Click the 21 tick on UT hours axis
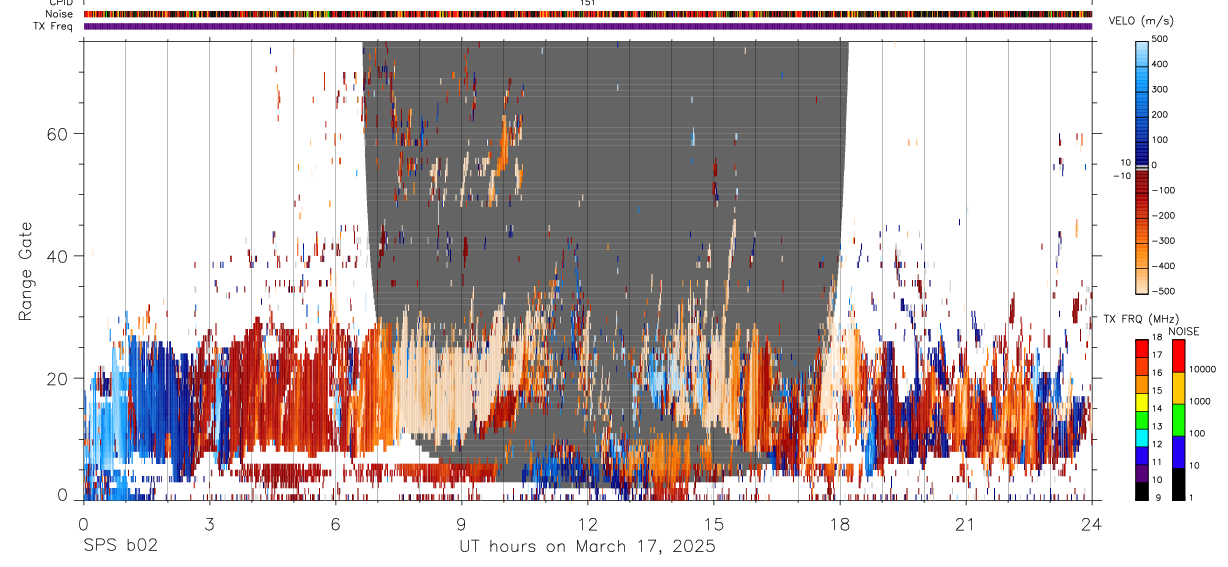The image size is (1228, 567). coord(965,524)
